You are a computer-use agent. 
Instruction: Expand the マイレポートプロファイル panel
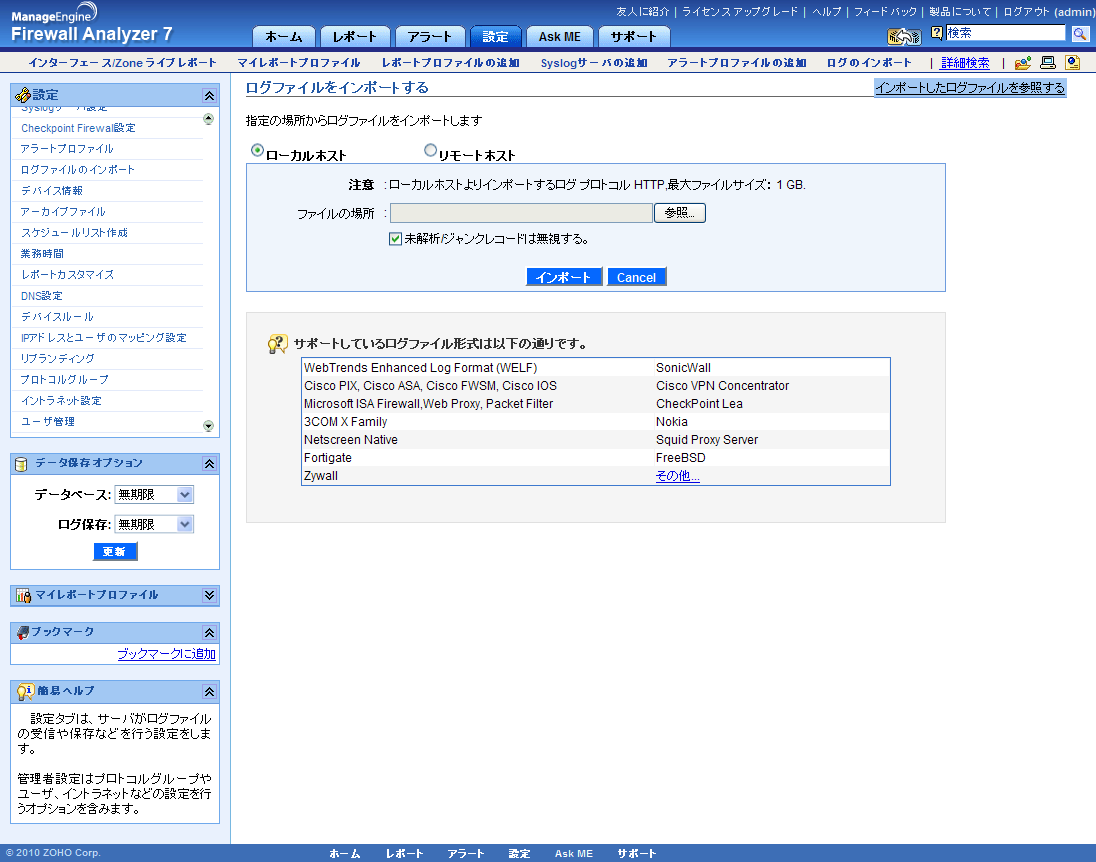209,595
